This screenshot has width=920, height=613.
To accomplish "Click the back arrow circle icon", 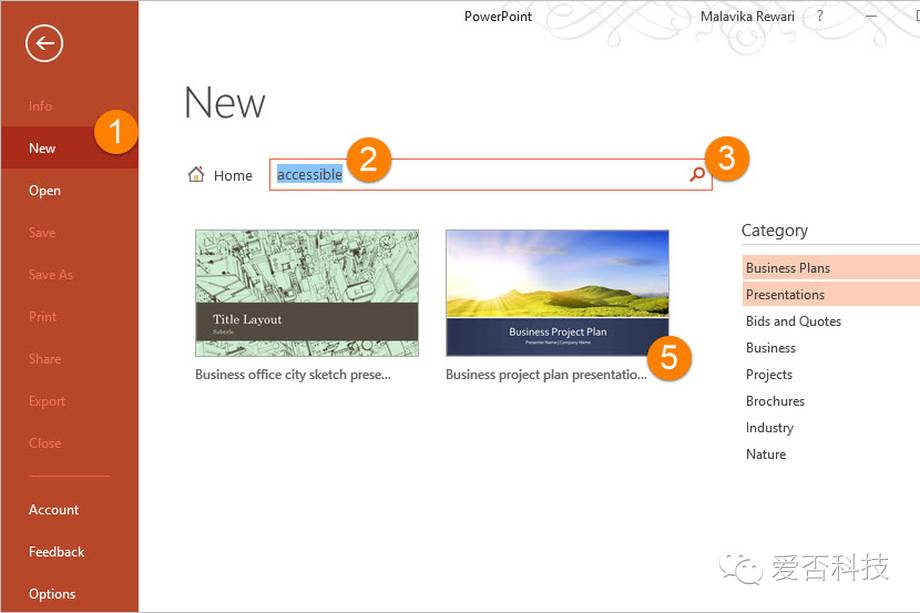I will (x=44, y=43).
